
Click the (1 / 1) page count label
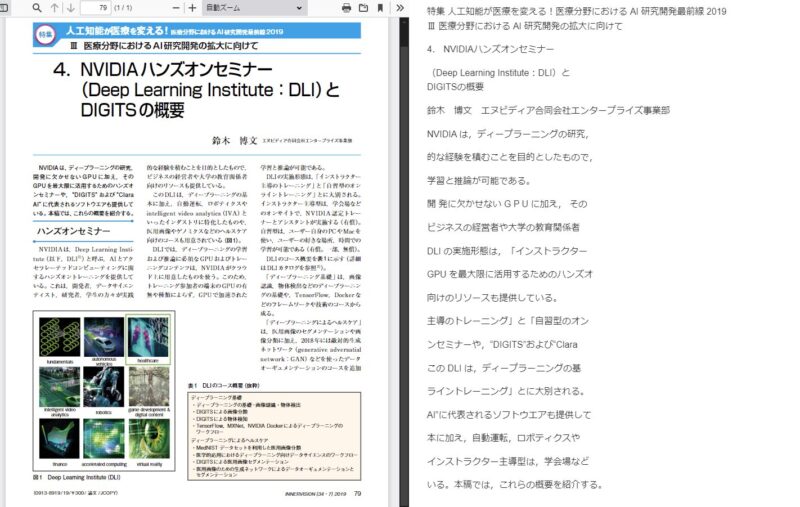(x=122, y=8)
